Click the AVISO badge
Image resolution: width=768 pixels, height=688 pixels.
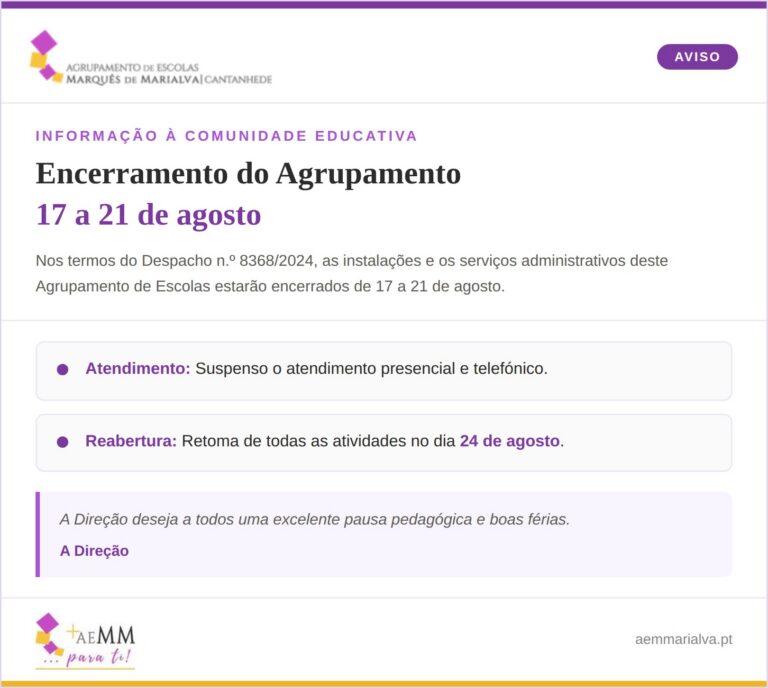pyautogui.click(x=697, y=57)
